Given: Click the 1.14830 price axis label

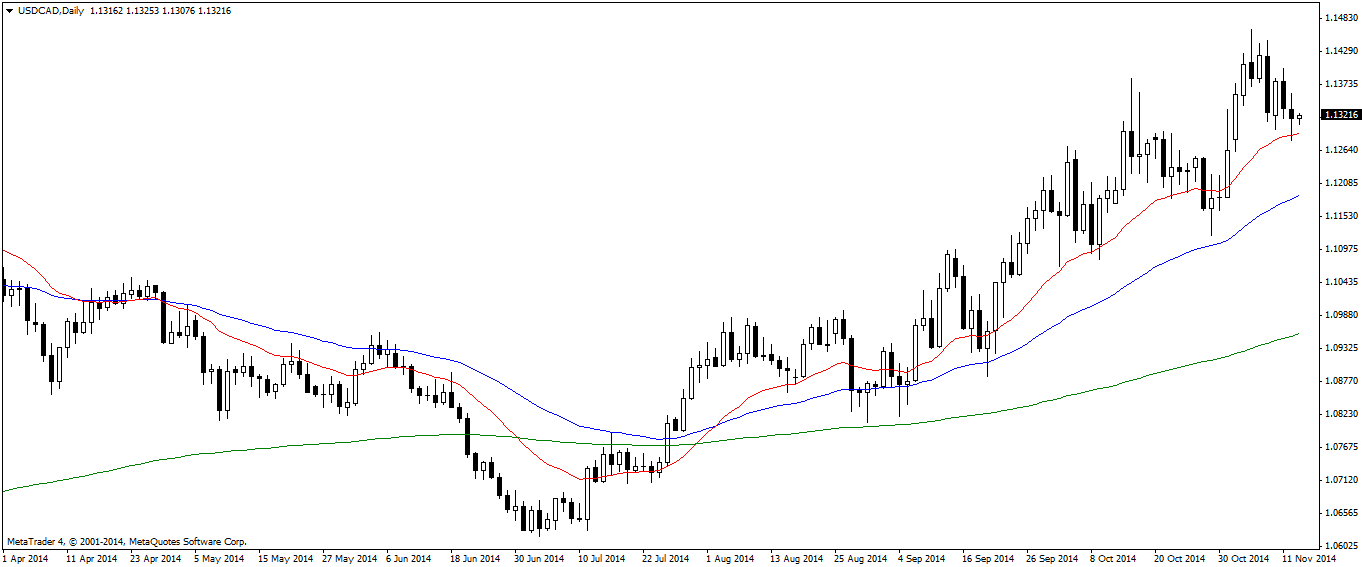Looking at the screenshot, I should [1340, 18].
